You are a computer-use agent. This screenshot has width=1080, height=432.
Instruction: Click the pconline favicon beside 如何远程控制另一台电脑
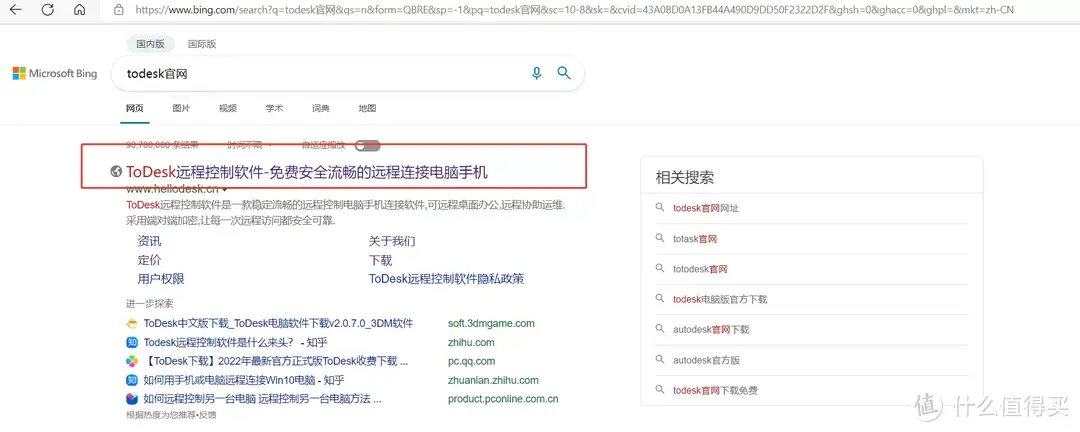pyautogui.click(x=132, y=399)
